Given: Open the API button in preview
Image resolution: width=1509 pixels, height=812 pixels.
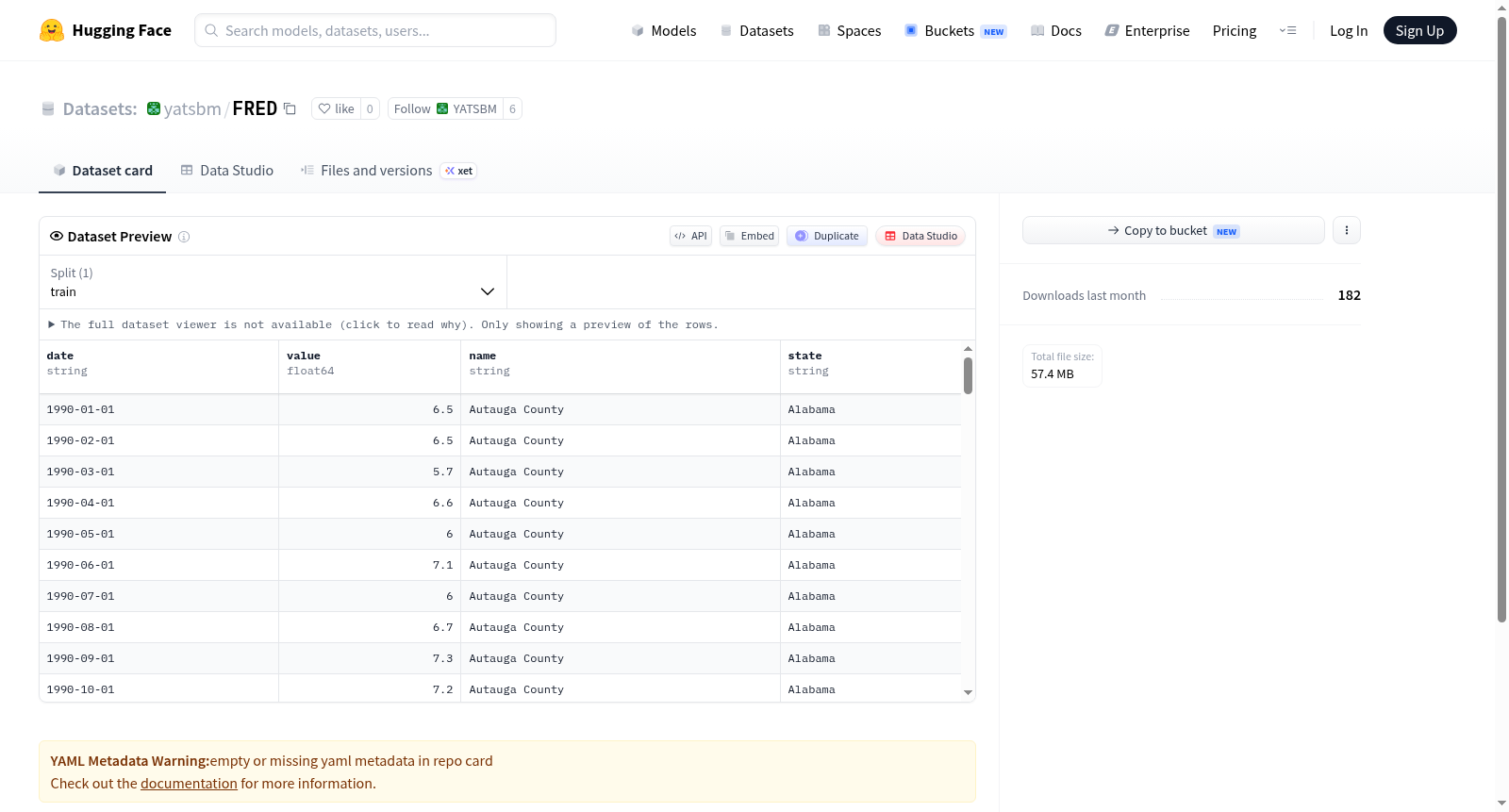Looking at the screenshot, I should (x=690, y=236).
